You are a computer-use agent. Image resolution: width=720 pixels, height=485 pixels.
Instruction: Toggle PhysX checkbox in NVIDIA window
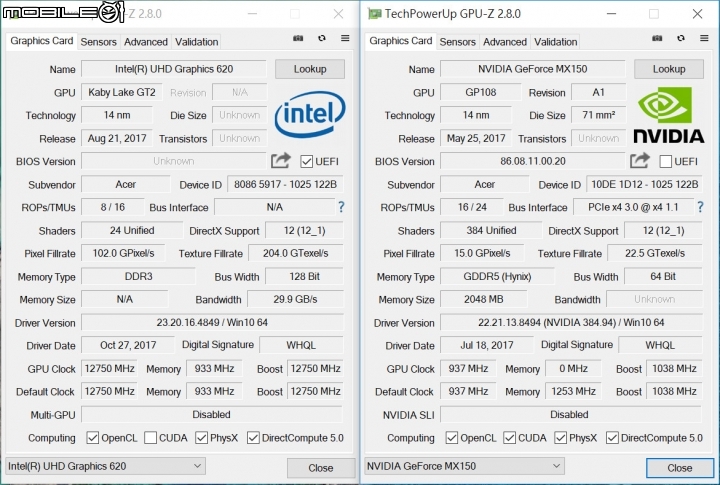[x=560, y=438]
